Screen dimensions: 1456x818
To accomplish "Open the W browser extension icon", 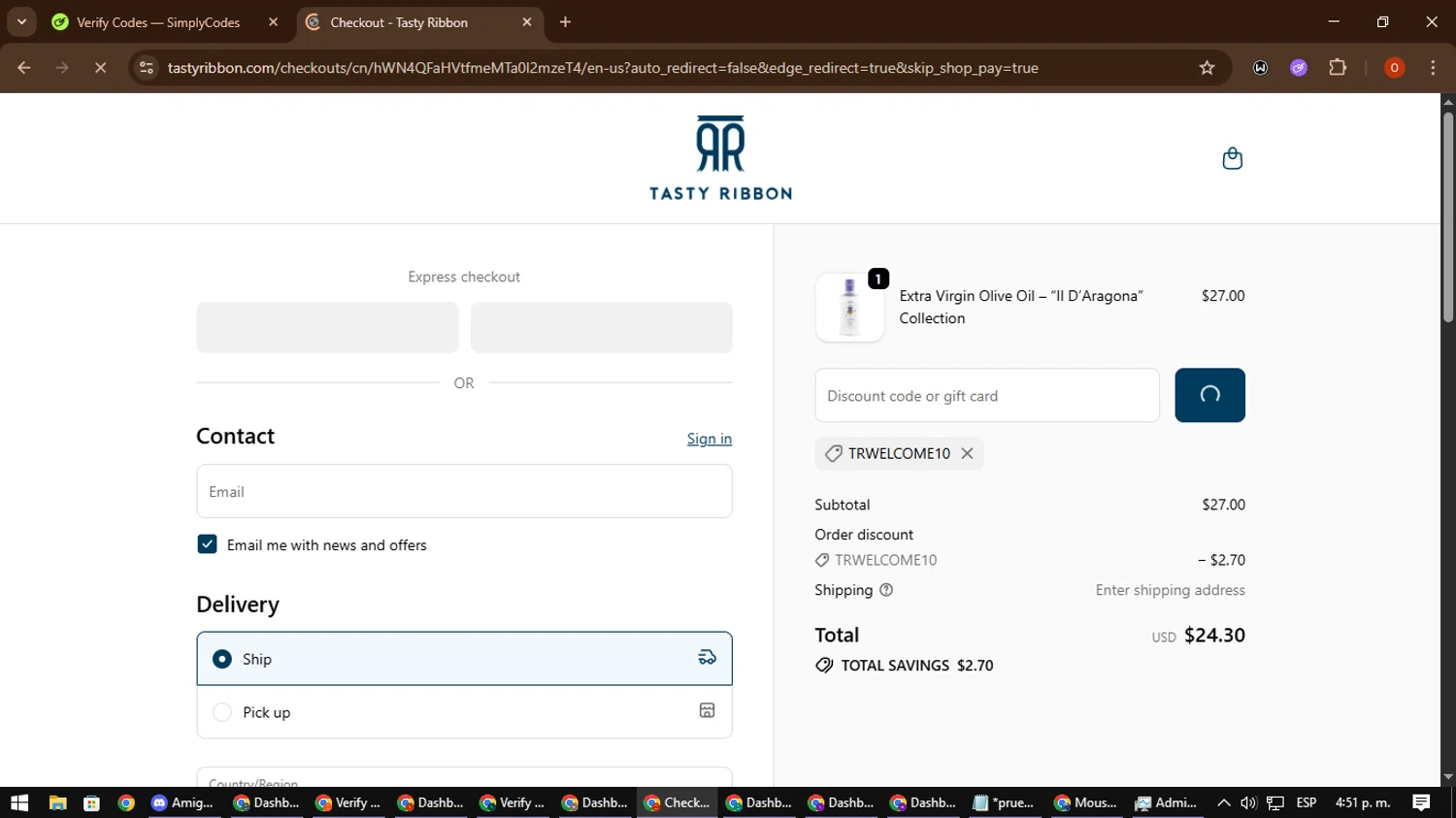I will [x=1260, y=68].
